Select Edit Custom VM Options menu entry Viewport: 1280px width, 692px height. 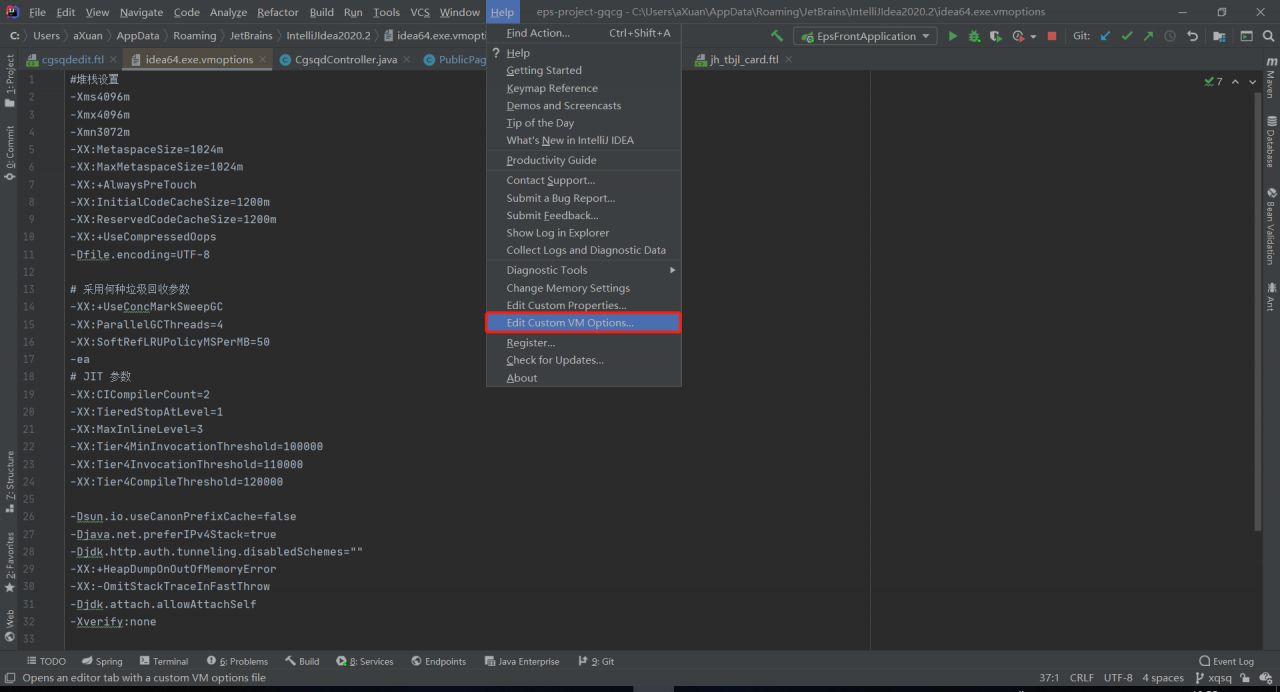(x=584, y=323)
